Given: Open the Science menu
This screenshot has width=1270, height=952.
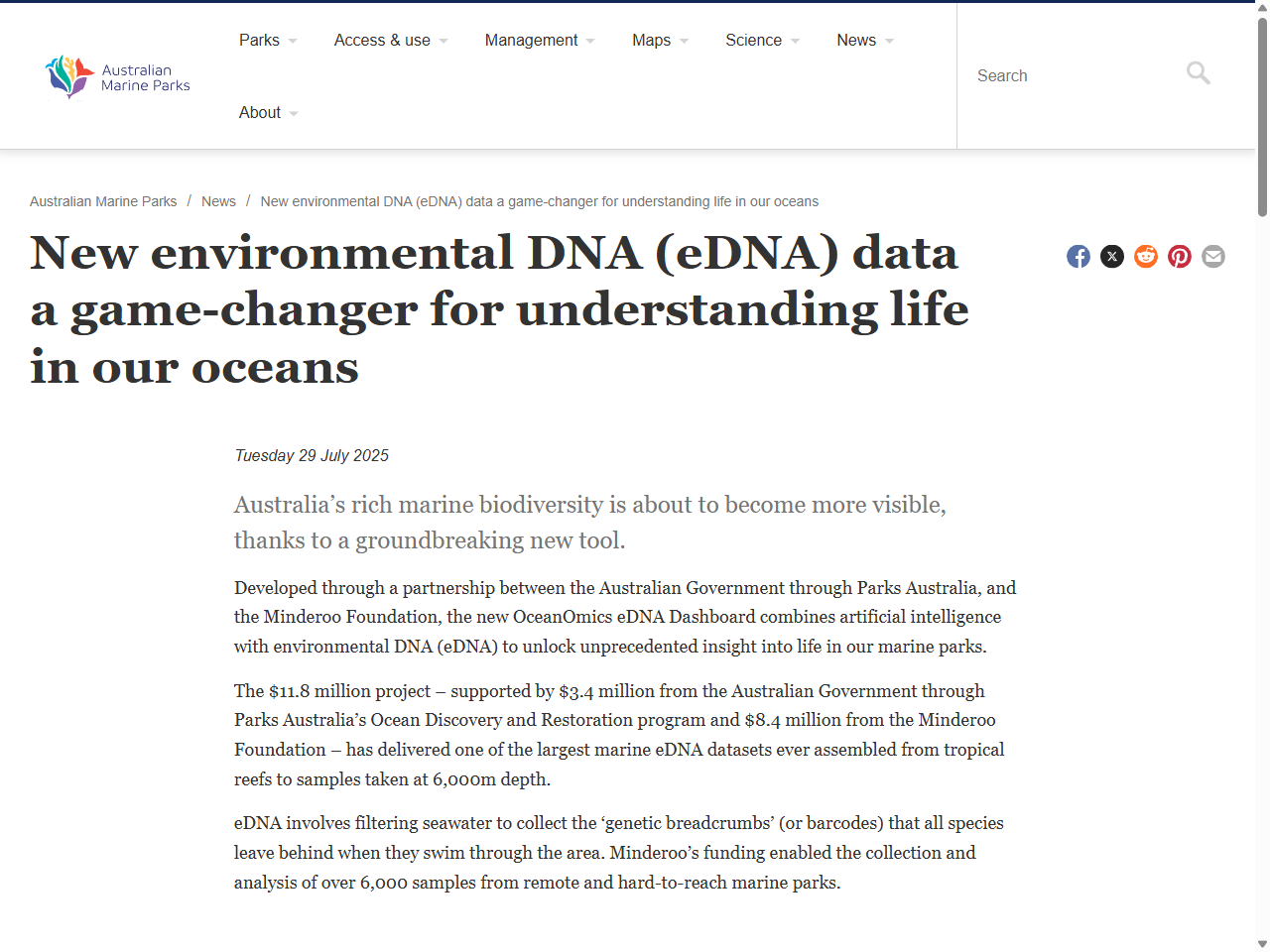Looking at the screenshot, I should coord(754,40).
